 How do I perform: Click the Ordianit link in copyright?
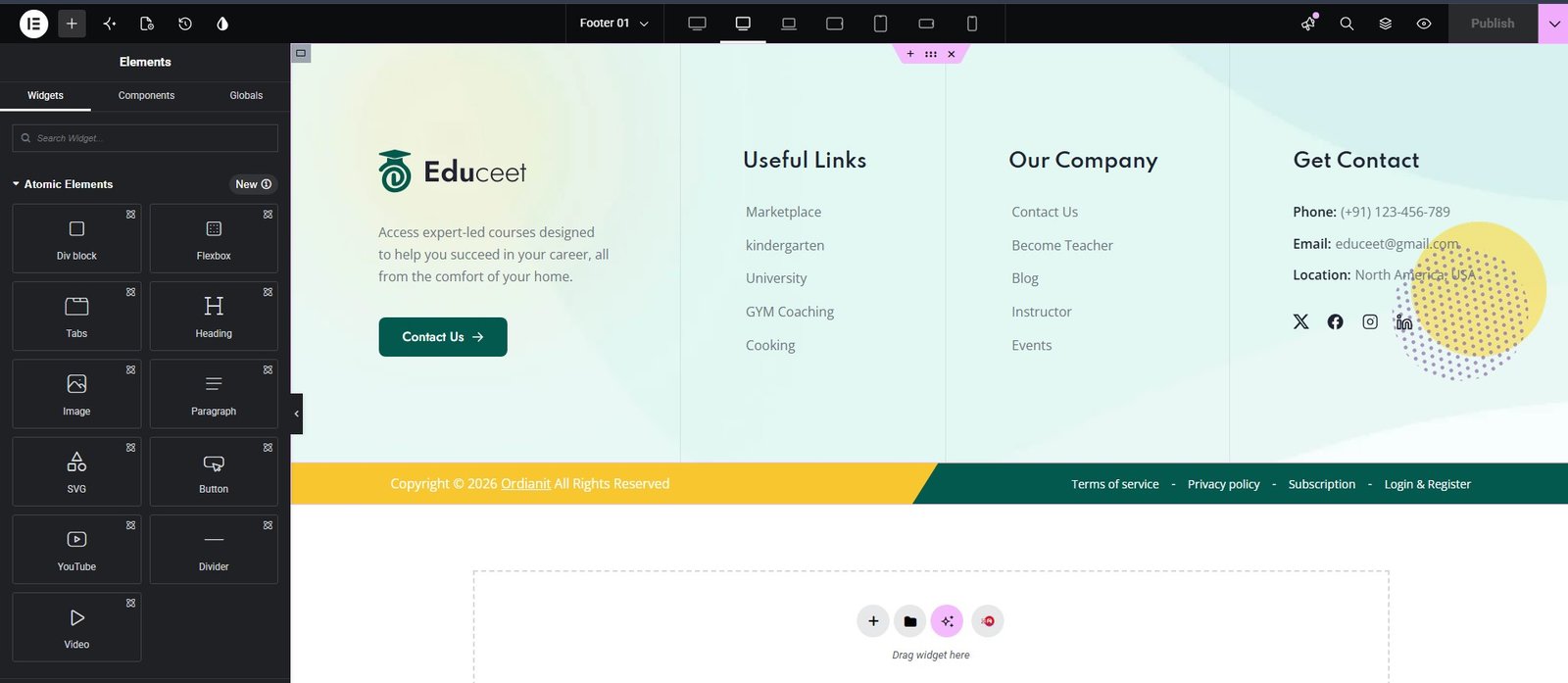[x=525, y=484]
